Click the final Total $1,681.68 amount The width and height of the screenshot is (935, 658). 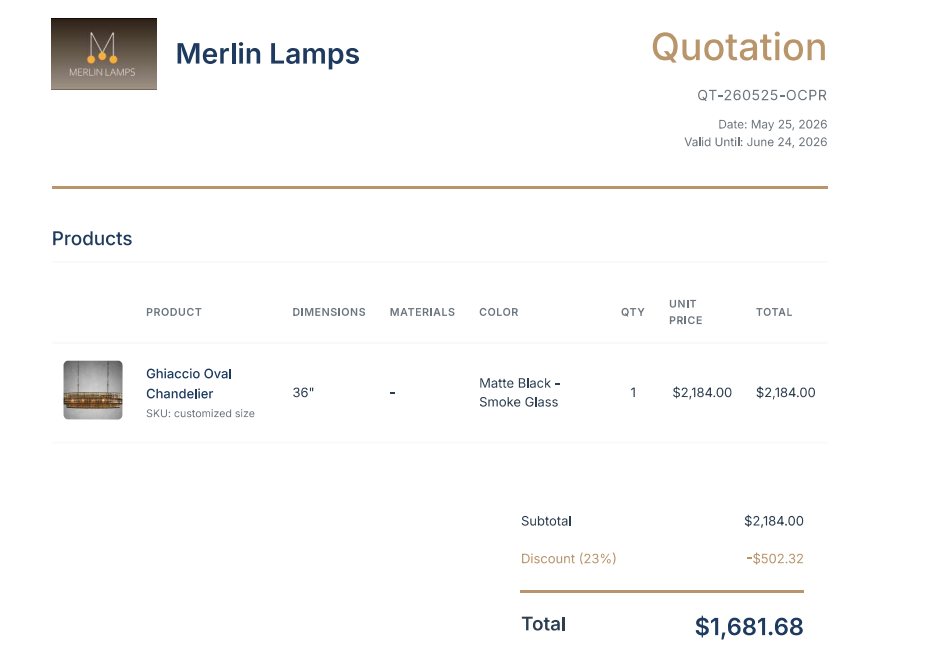tap(749, 627)
